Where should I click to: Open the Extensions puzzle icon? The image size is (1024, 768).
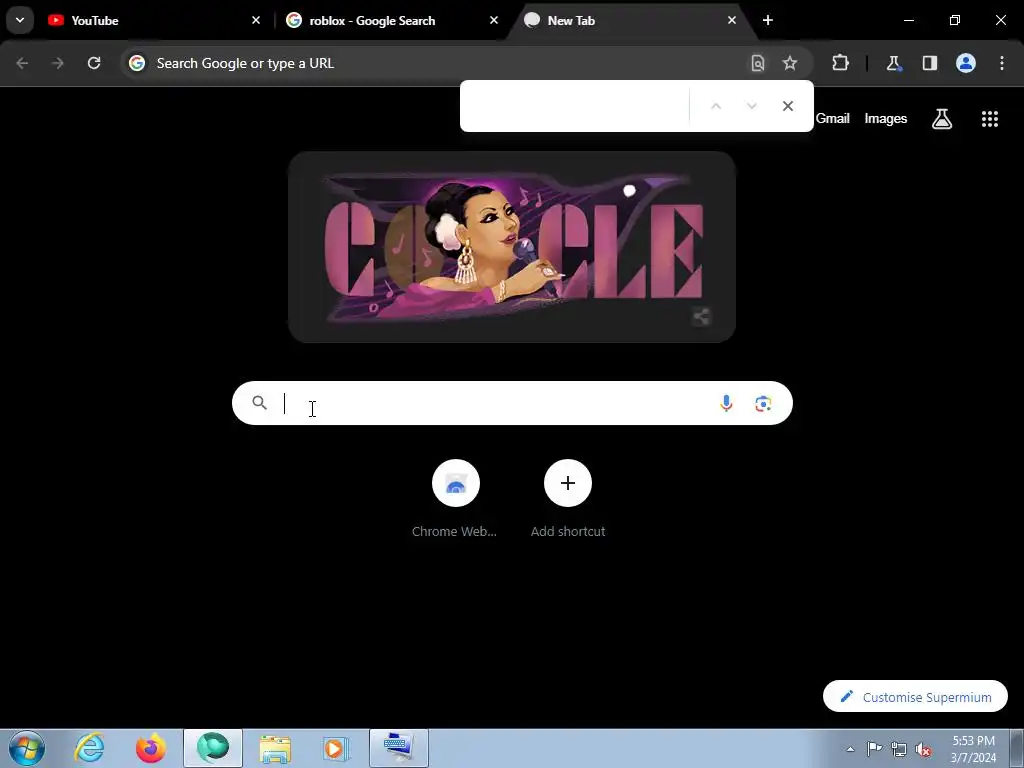coord(840,63)
